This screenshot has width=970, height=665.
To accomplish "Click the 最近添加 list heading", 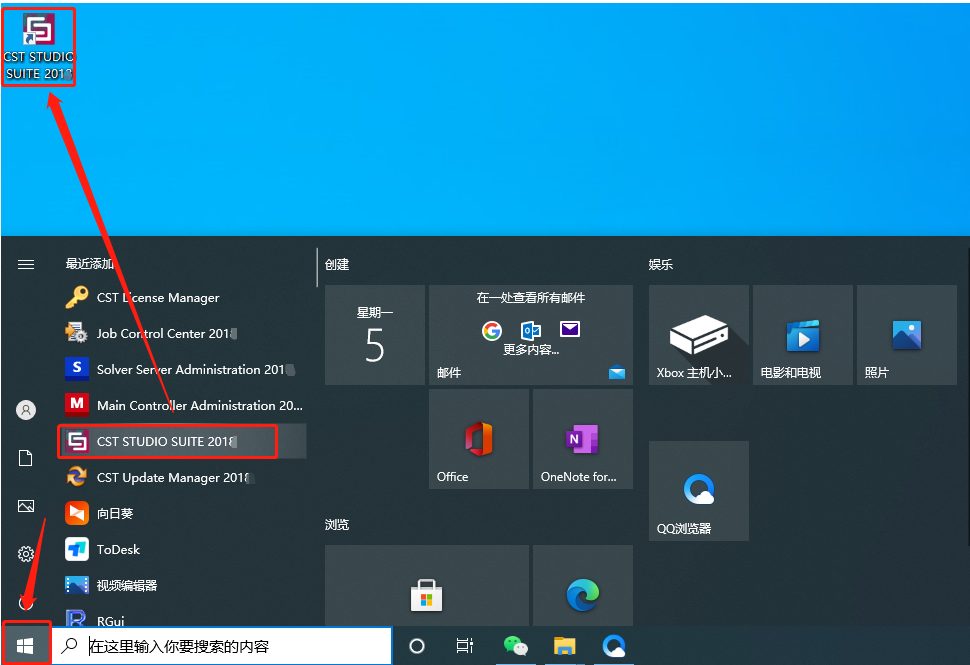I will (90, 264).
